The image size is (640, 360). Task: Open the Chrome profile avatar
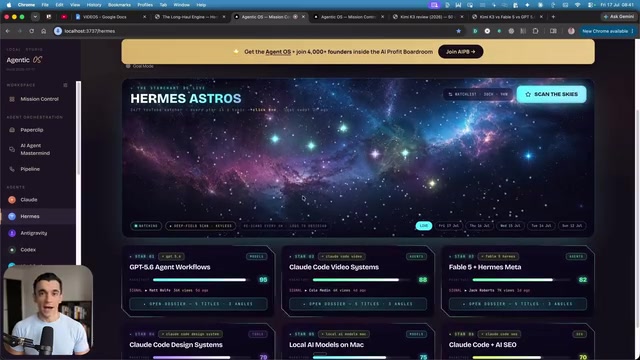(x=571, y=31)
